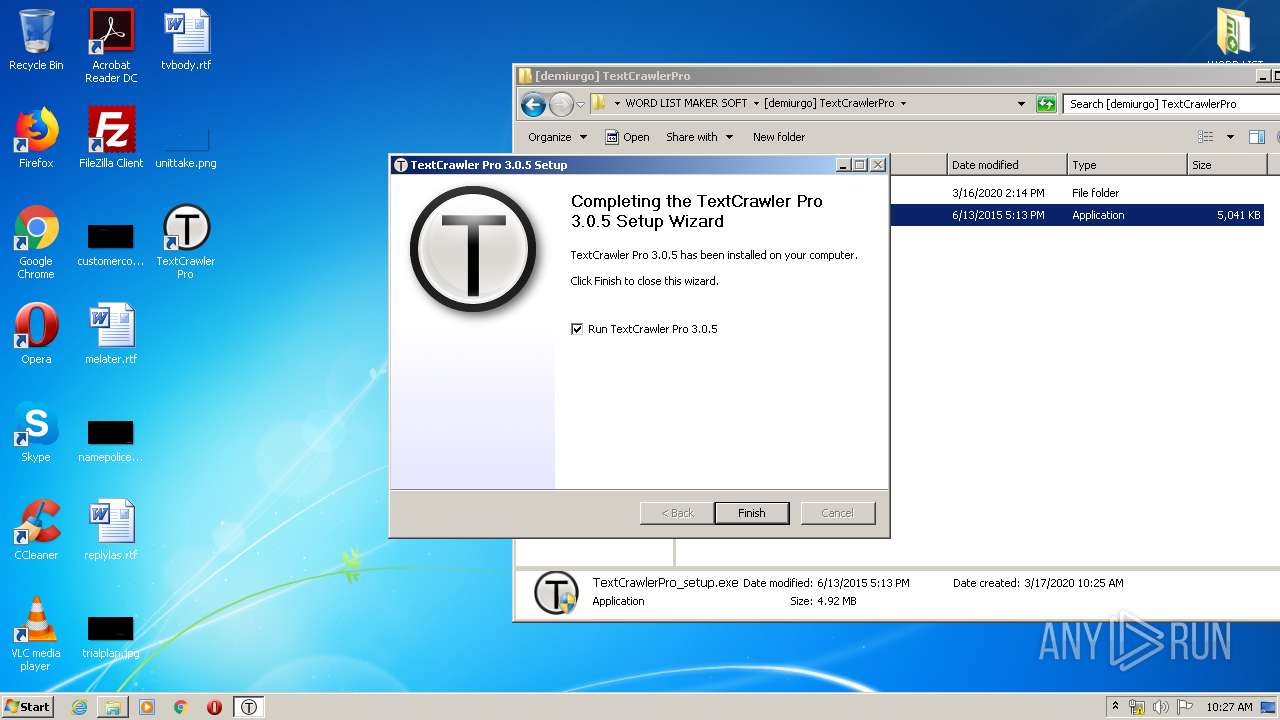Sort by Type column header
The width and height of the screenshot is (1280, 720).
point(1127,165)
